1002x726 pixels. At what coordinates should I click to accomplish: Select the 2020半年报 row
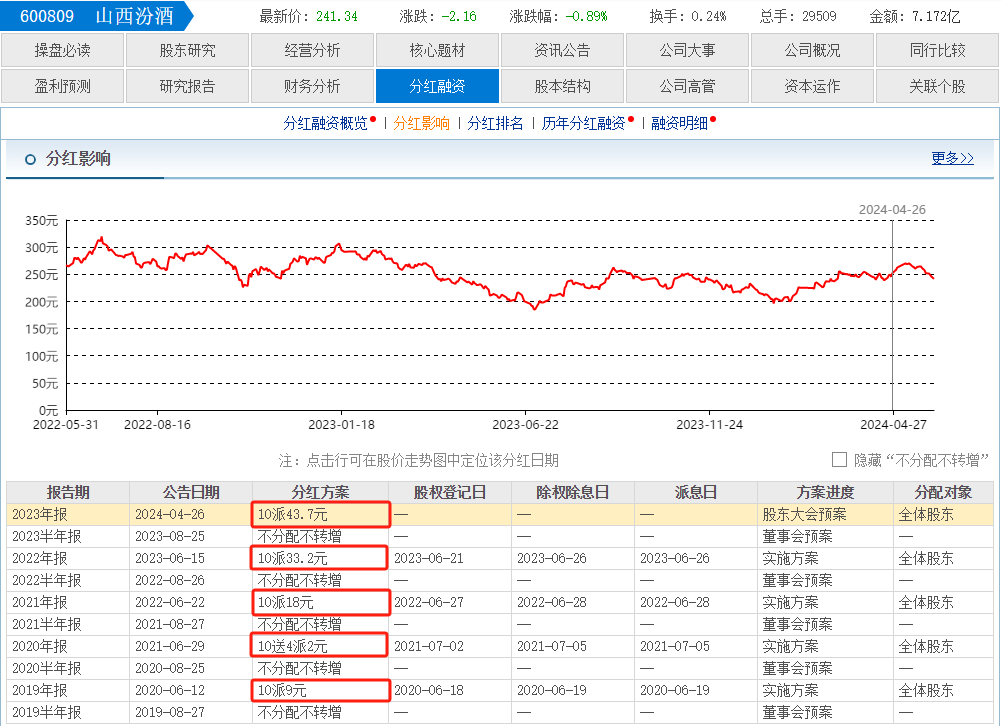coord(500,668)
